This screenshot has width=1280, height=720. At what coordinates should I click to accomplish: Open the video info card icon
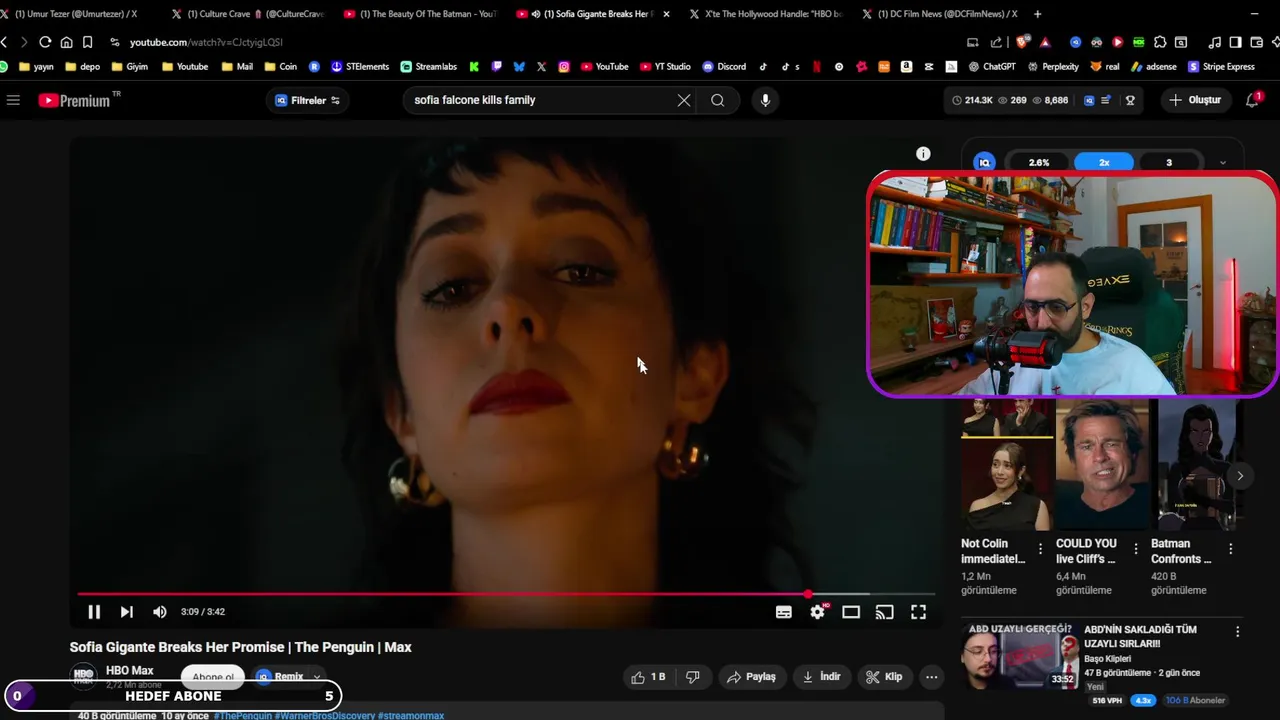tap(923, 154)
